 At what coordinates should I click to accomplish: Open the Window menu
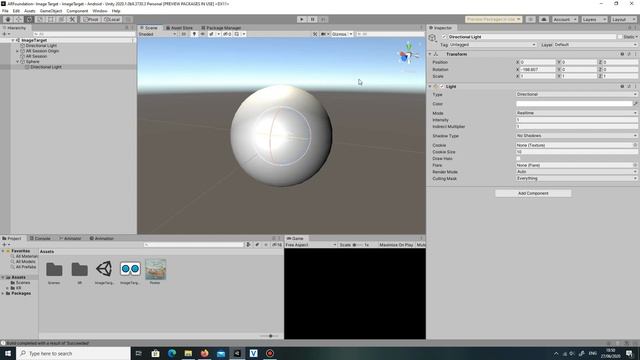click(100, 11)
